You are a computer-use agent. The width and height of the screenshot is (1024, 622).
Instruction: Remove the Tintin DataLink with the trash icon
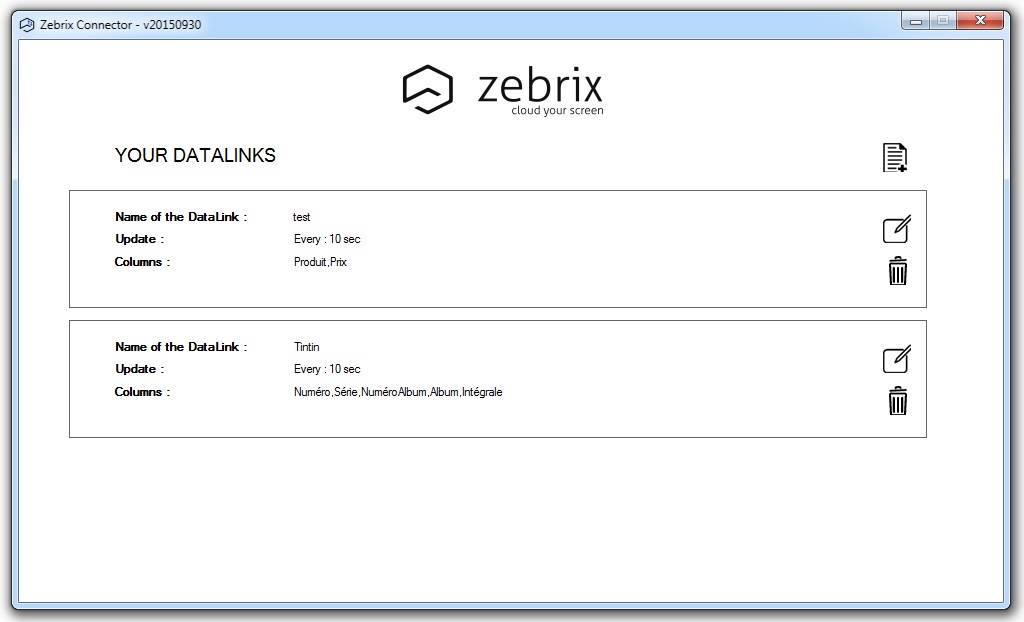(x=898, y=401)
